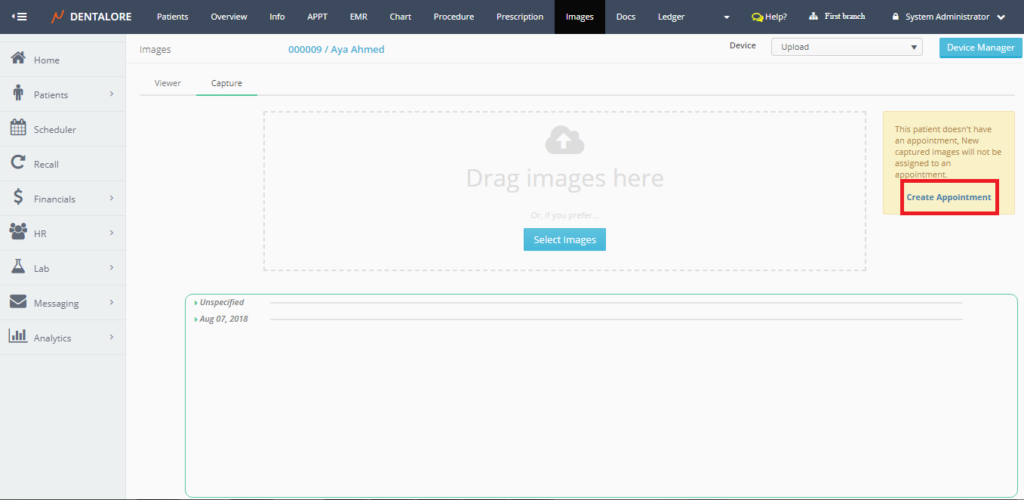Screen dimensions: 1024x500
Task: Expand the Aug 07, 2018 image group
Action: [x=223, y=319]
